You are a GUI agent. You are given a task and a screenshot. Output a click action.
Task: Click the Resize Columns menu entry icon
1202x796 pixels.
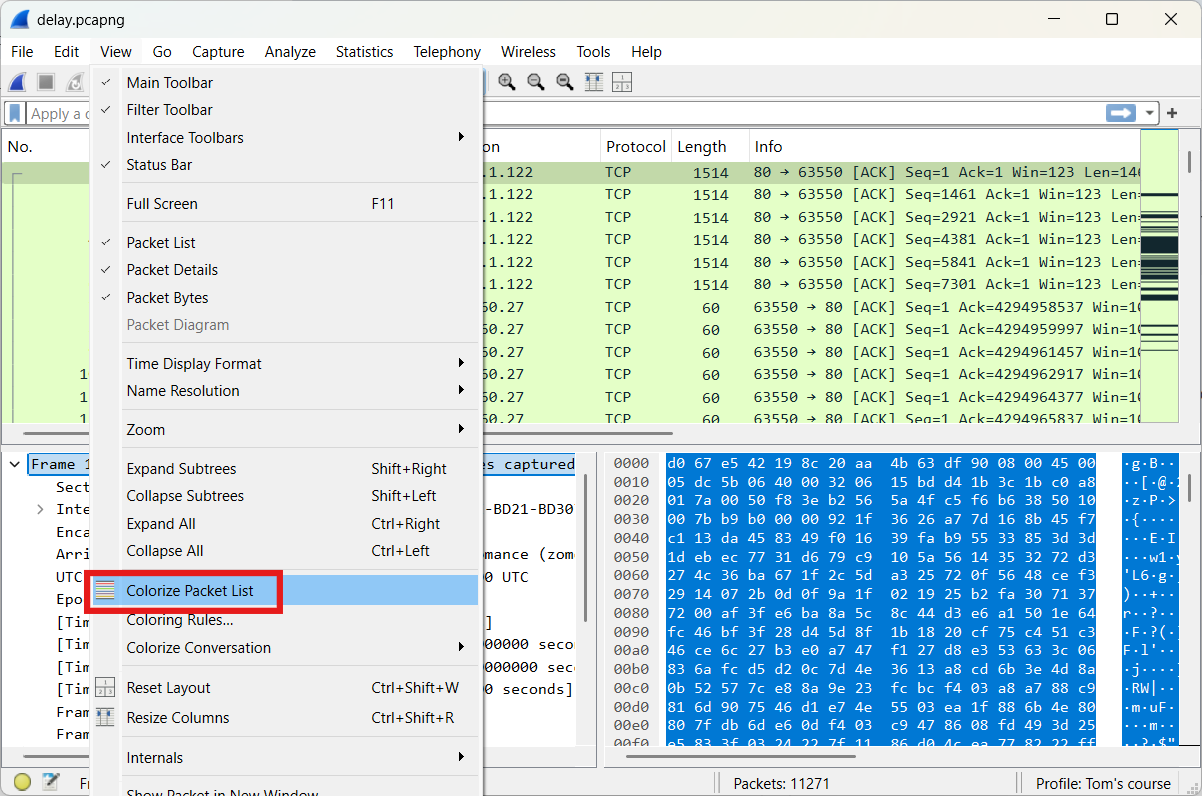106,718
